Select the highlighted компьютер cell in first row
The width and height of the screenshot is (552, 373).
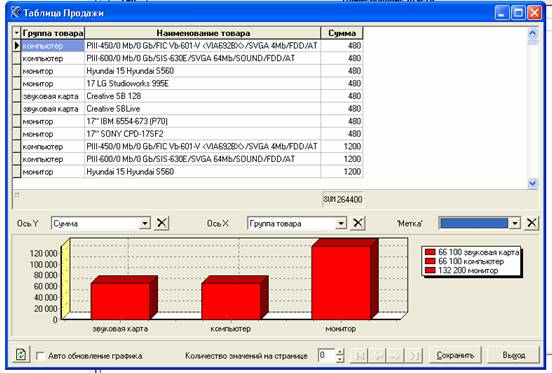pyautogui.click(x=53, y=46)
